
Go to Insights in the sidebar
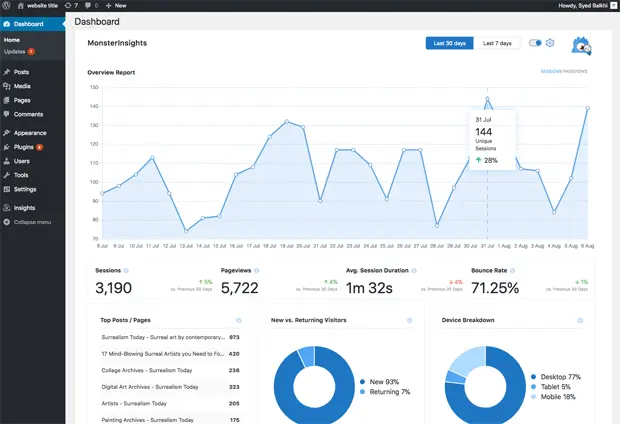pyautogui.click(x=24, y=207)
